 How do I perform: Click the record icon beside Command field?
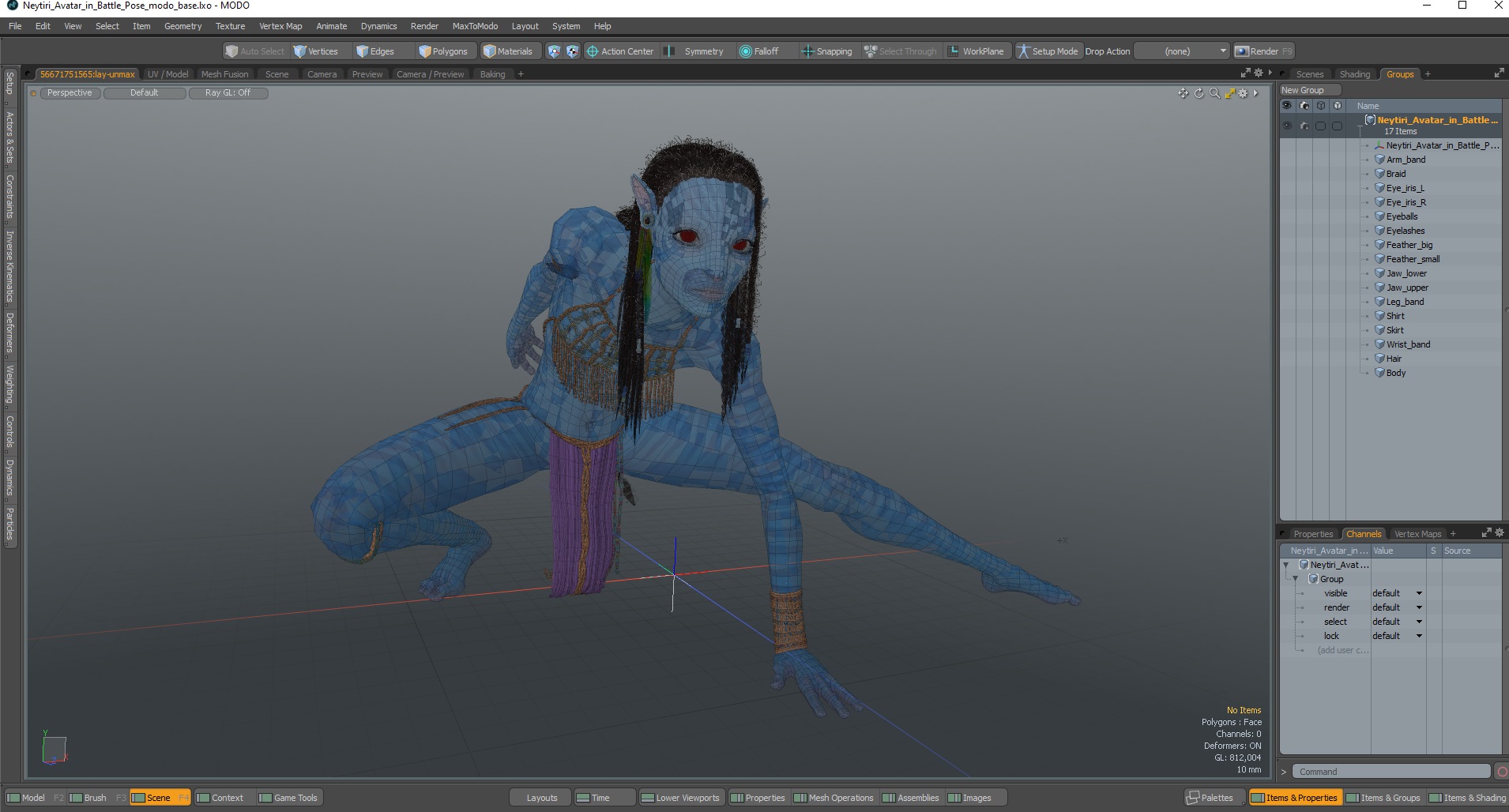[1501, 772]
